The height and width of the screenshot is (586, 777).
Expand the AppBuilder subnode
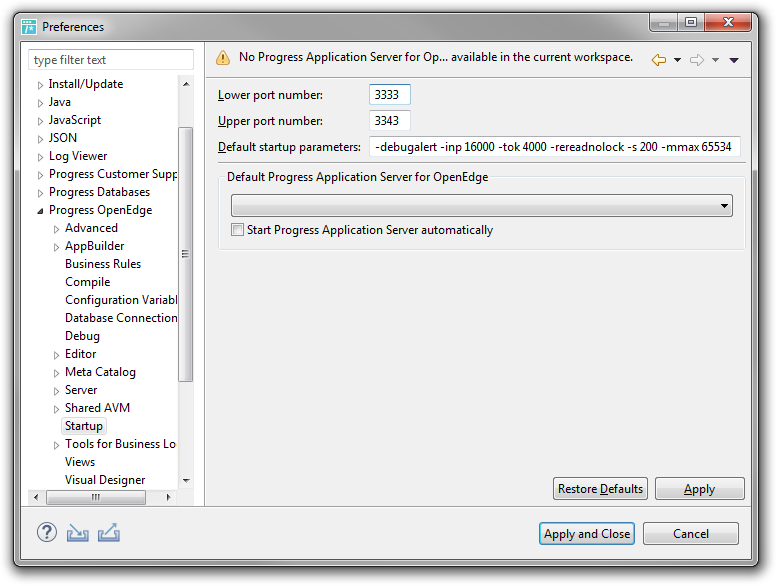click(56, 247)
